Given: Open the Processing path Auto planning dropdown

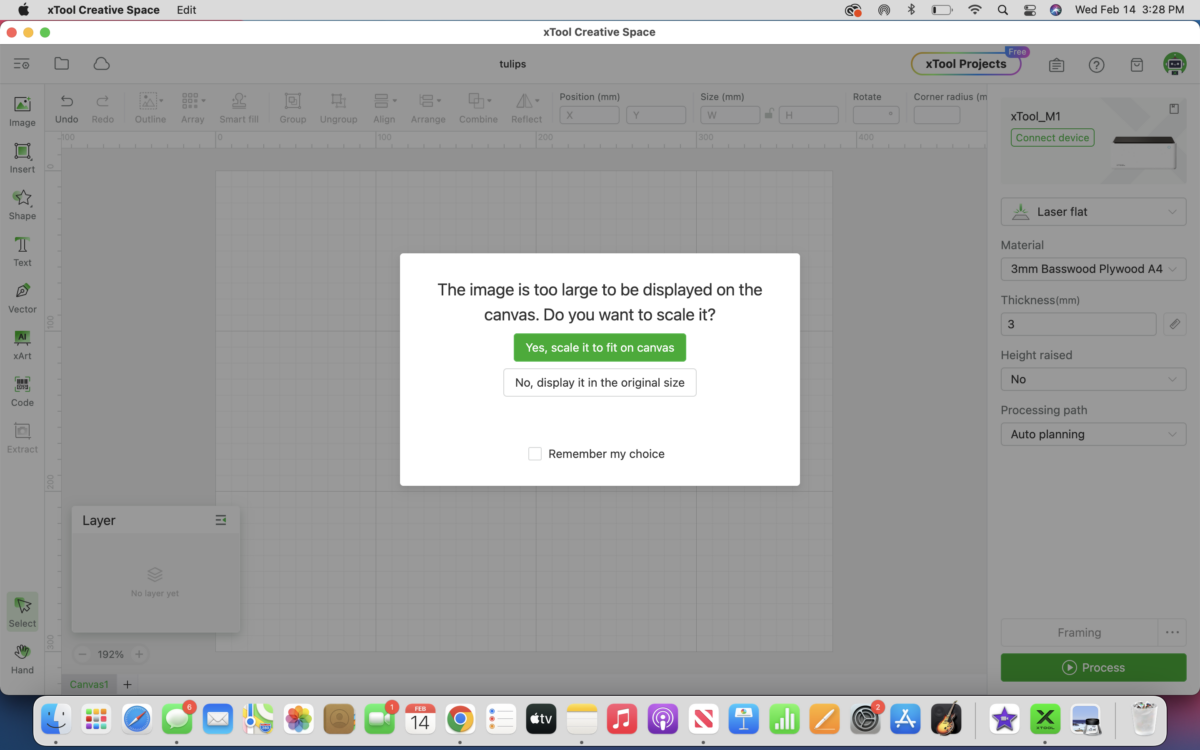Looking at the screenshot, I should click(x=1093, y=434).
